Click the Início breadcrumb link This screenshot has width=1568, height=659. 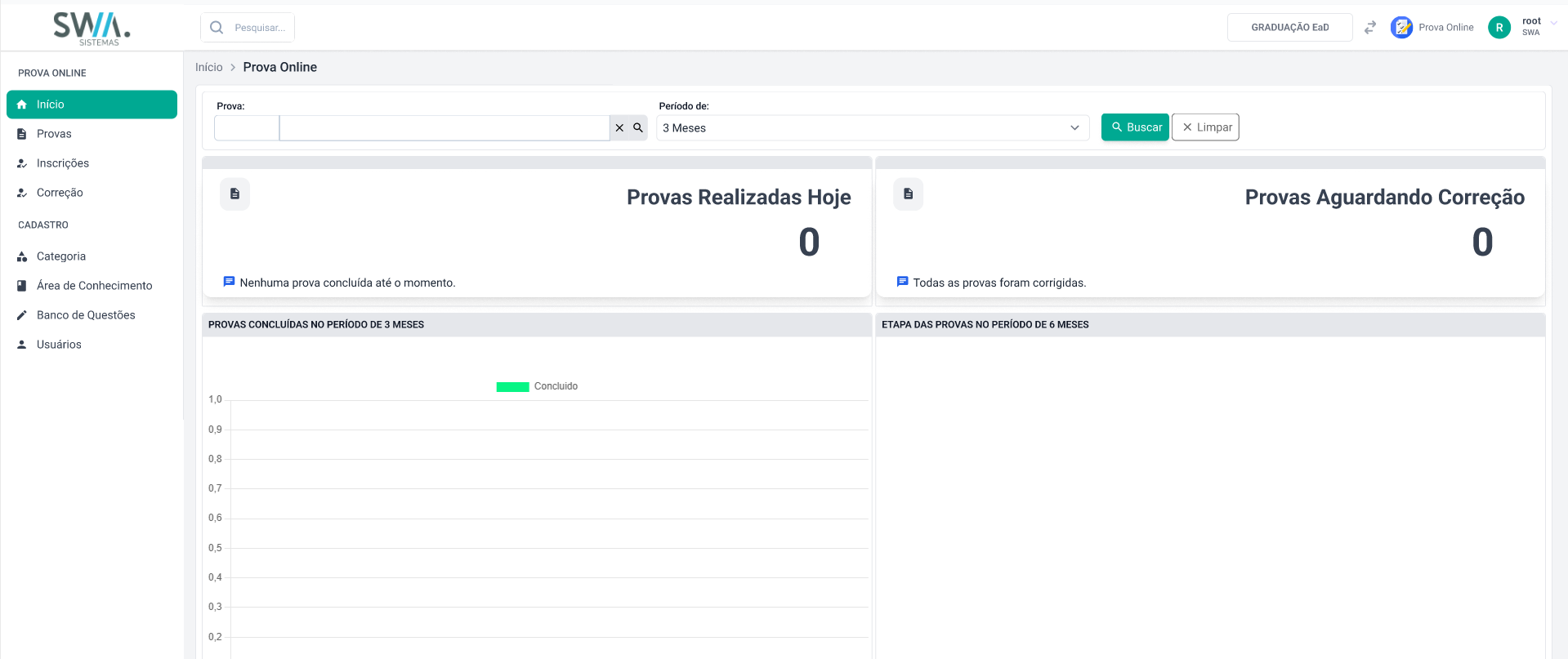208,67
